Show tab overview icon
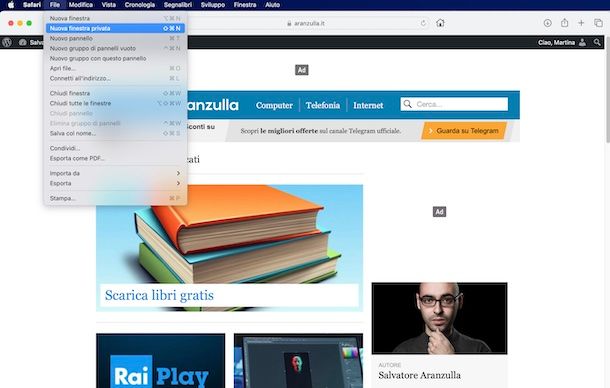Viewport: 610px width, 388px height. pyautogui.click(x=598, y=23)
